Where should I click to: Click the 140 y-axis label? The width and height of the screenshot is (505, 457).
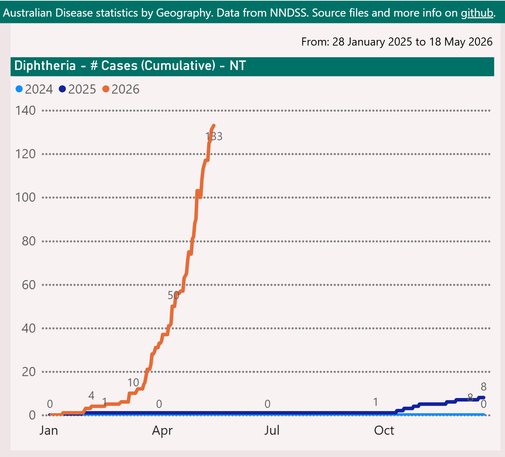[26, 110]
